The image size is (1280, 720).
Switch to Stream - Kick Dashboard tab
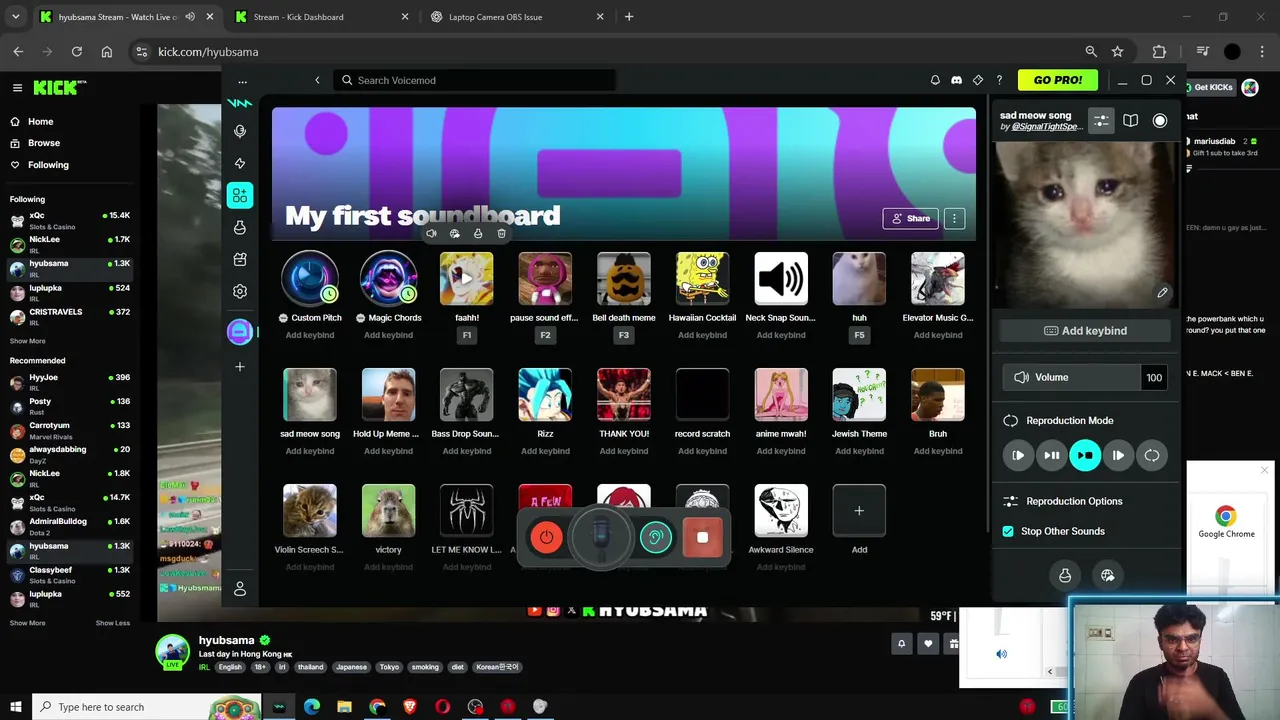tap(320, 17)
